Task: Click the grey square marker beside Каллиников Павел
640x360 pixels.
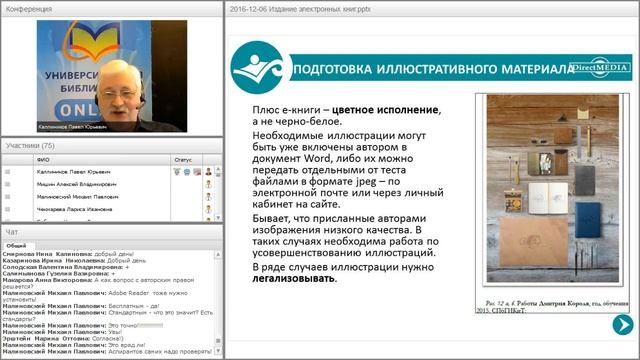Action: [7, 172]
